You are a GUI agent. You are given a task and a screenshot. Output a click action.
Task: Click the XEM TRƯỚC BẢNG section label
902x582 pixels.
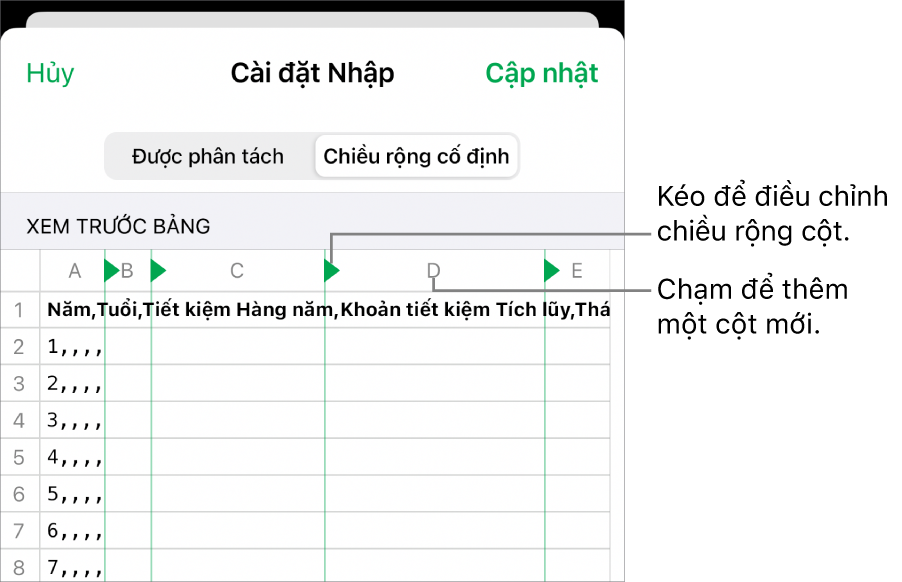click(x=118, y=226)
